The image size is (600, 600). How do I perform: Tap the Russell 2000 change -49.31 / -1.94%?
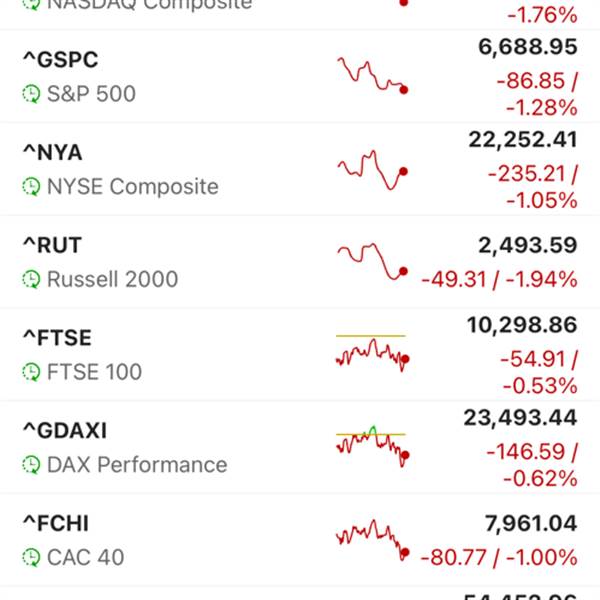499,279
